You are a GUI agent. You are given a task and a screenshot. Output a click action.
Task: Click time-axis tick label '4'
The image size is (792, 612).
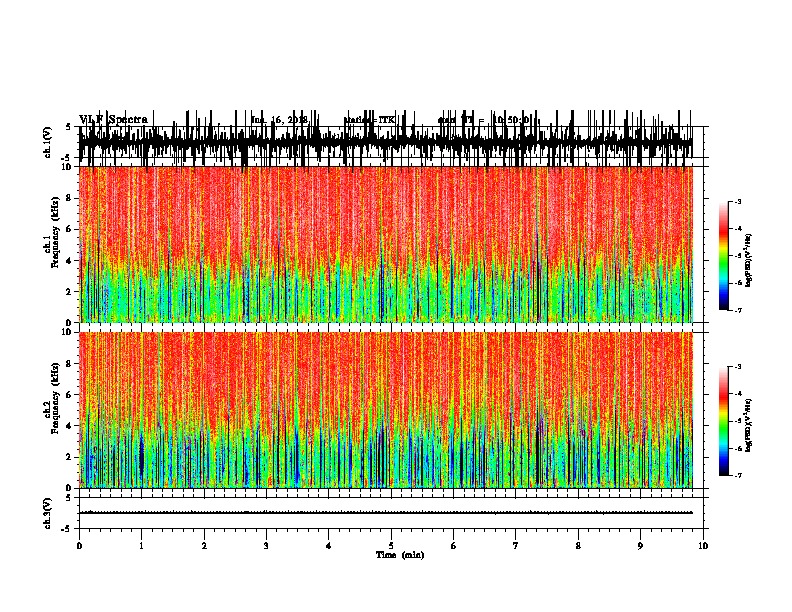pyautogui.click(x=329, y=546)
